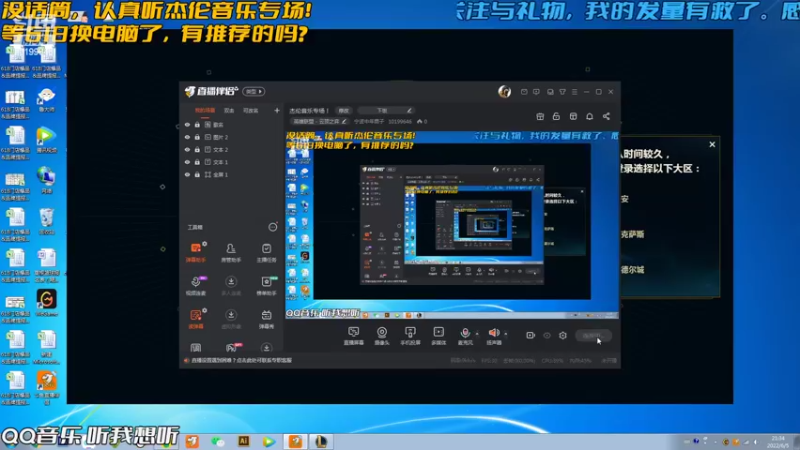This screenshot has height=450, width=800.
Task: Toggle visibility of 图片 2 layer
Action: click(187, 137)
